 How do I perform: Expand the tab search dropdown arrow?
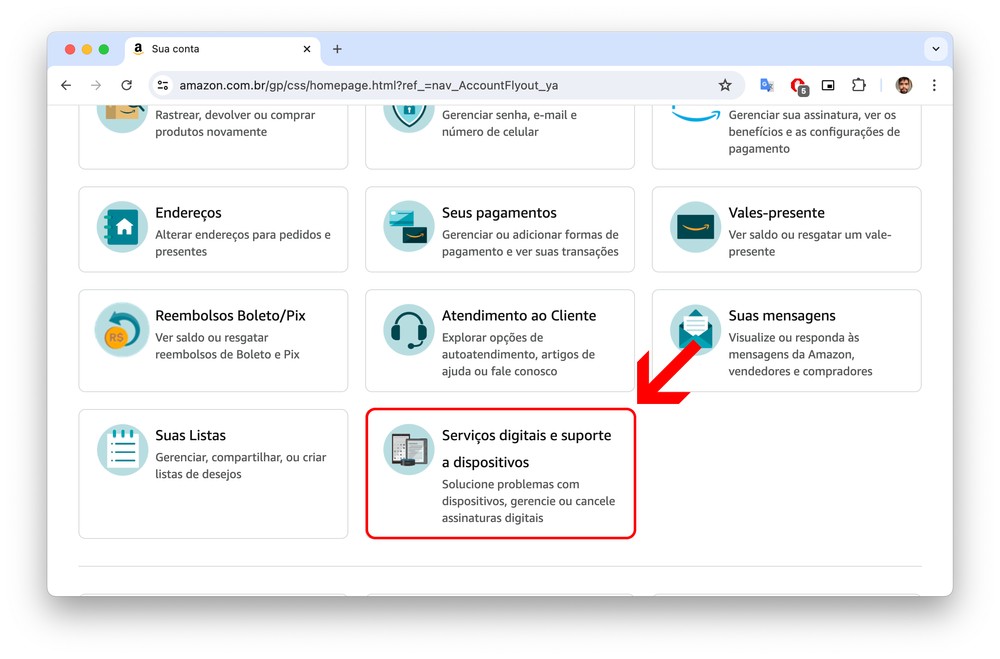click(x=935, y=48)
